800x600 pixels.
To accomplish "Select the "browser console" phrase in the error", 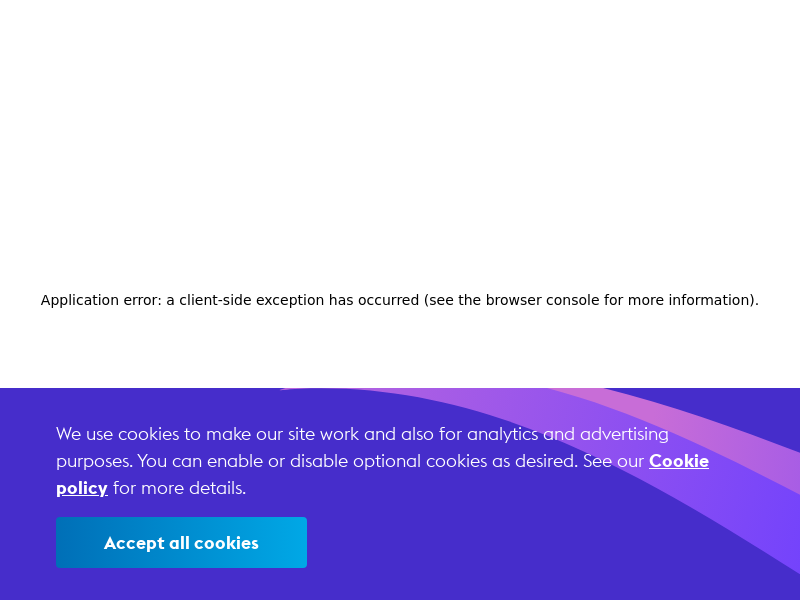I will (x=534, y=300).
